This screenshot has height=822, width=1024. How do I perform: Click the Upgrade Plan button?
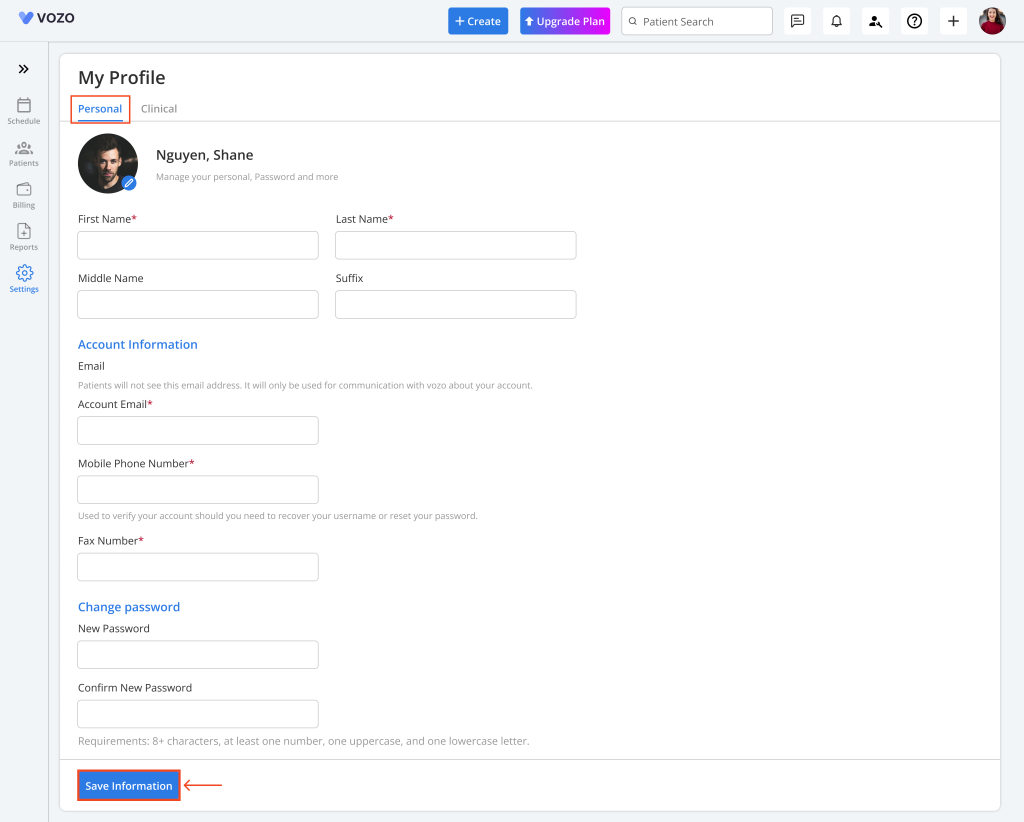[565, 21]
